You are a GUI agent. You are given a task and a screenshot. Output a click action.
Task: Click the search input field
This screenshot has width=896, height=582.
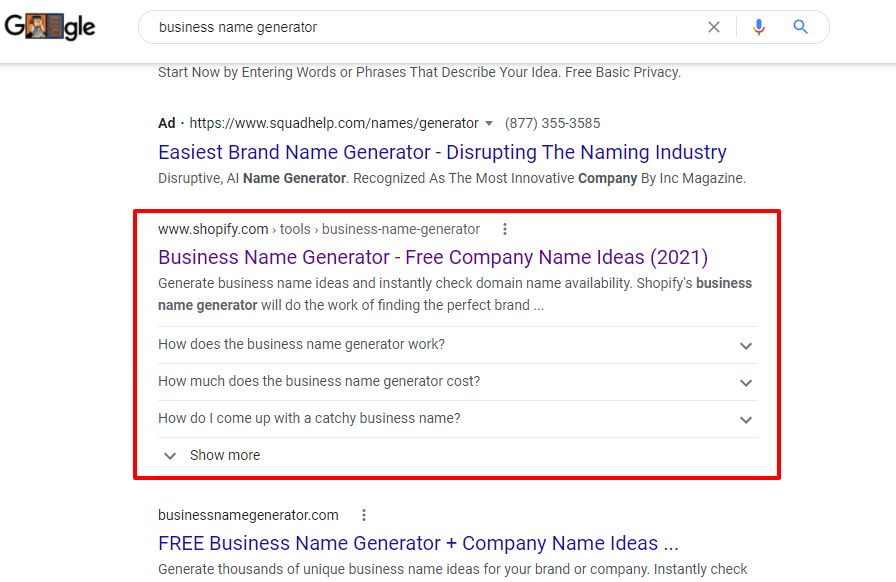tap(420, 28)
